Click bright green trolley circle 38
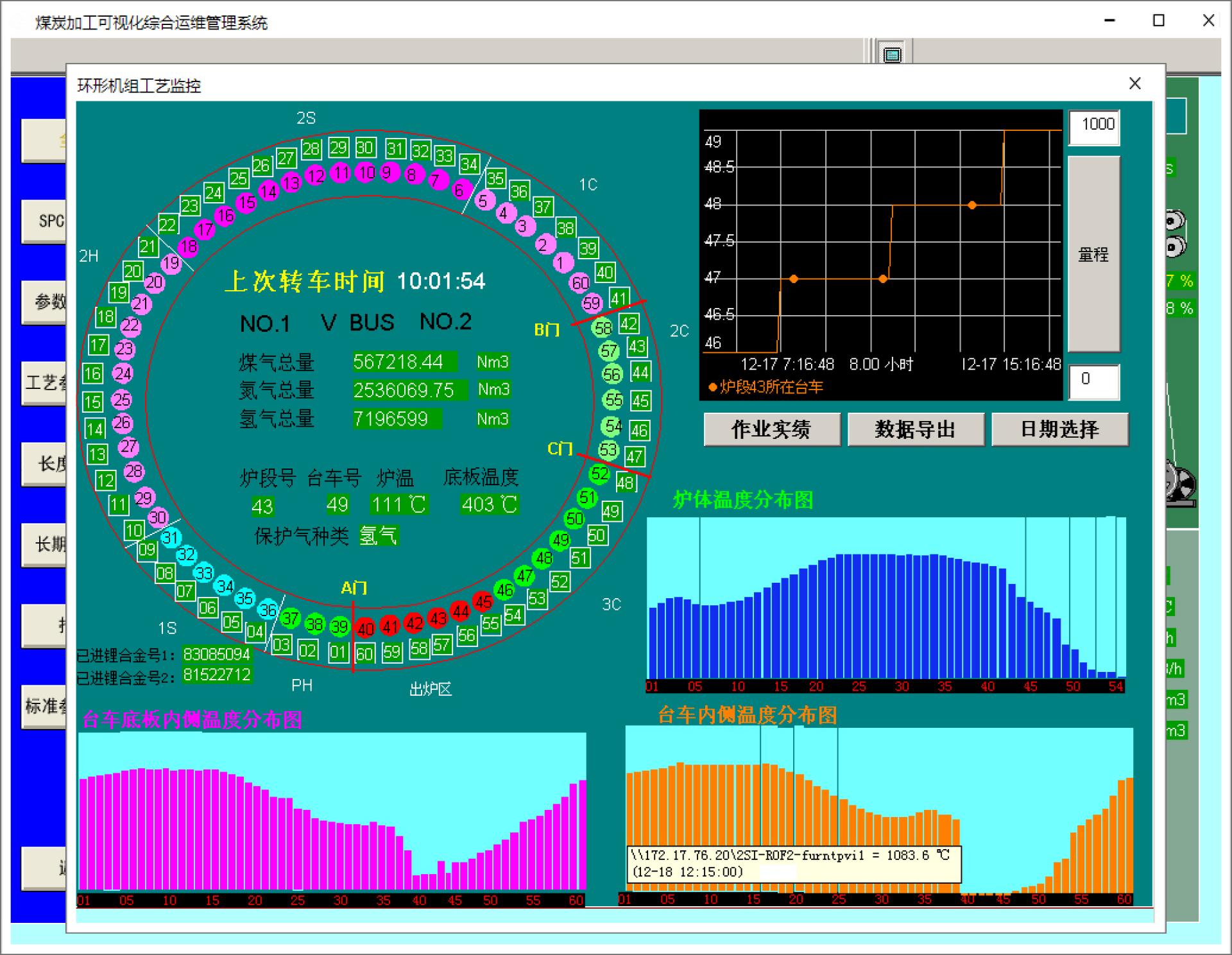 coord(314,624)
